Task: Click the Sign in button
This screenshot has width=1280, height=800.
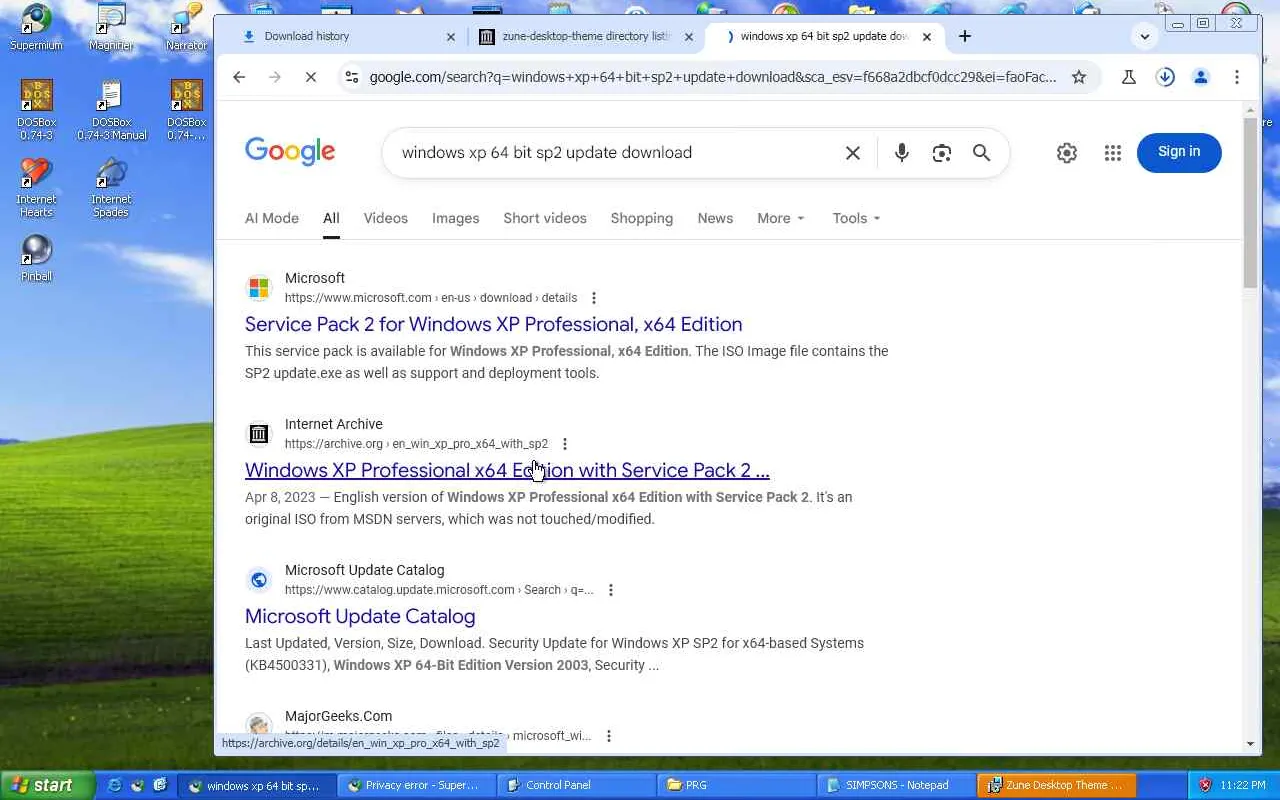Action: 1179,152
